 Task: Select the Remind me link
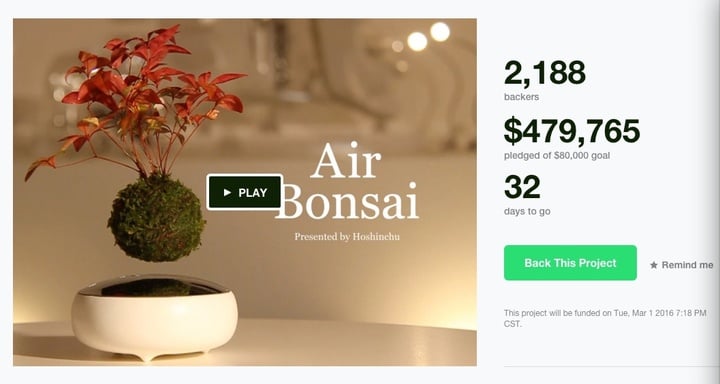point(682,265)
